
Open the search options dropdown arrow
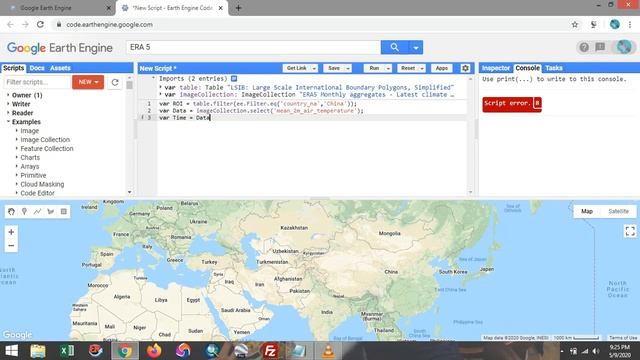tap(416, 47)
